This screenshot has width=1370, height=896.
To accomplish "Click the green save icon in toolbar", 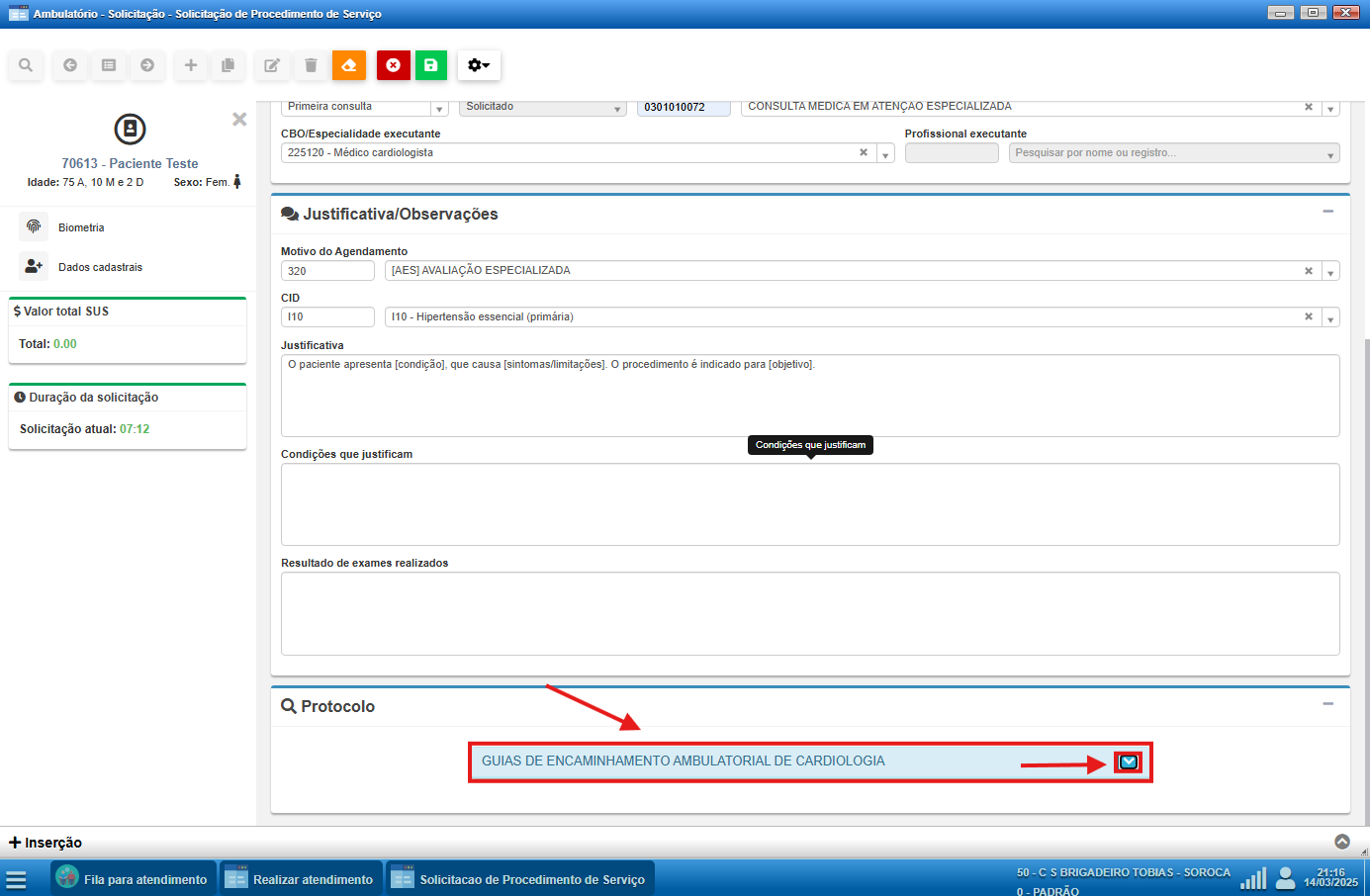I will 431,65.
